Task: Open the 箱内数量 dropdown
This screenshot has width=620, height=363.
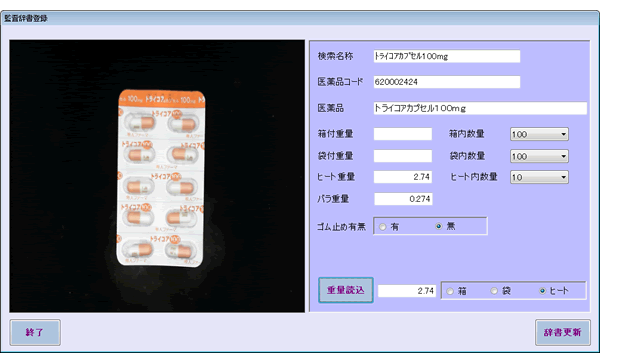Action: tap(539, 134)
